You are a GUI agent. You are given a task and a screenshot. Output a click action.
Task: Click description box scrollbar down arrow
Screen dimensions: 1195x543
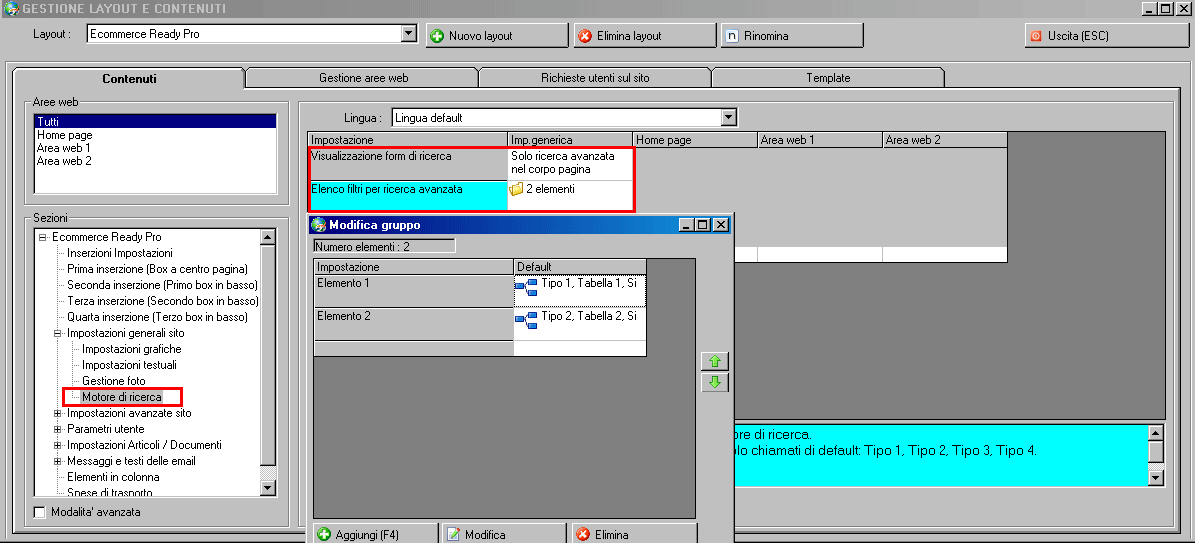coord(1155,478)
